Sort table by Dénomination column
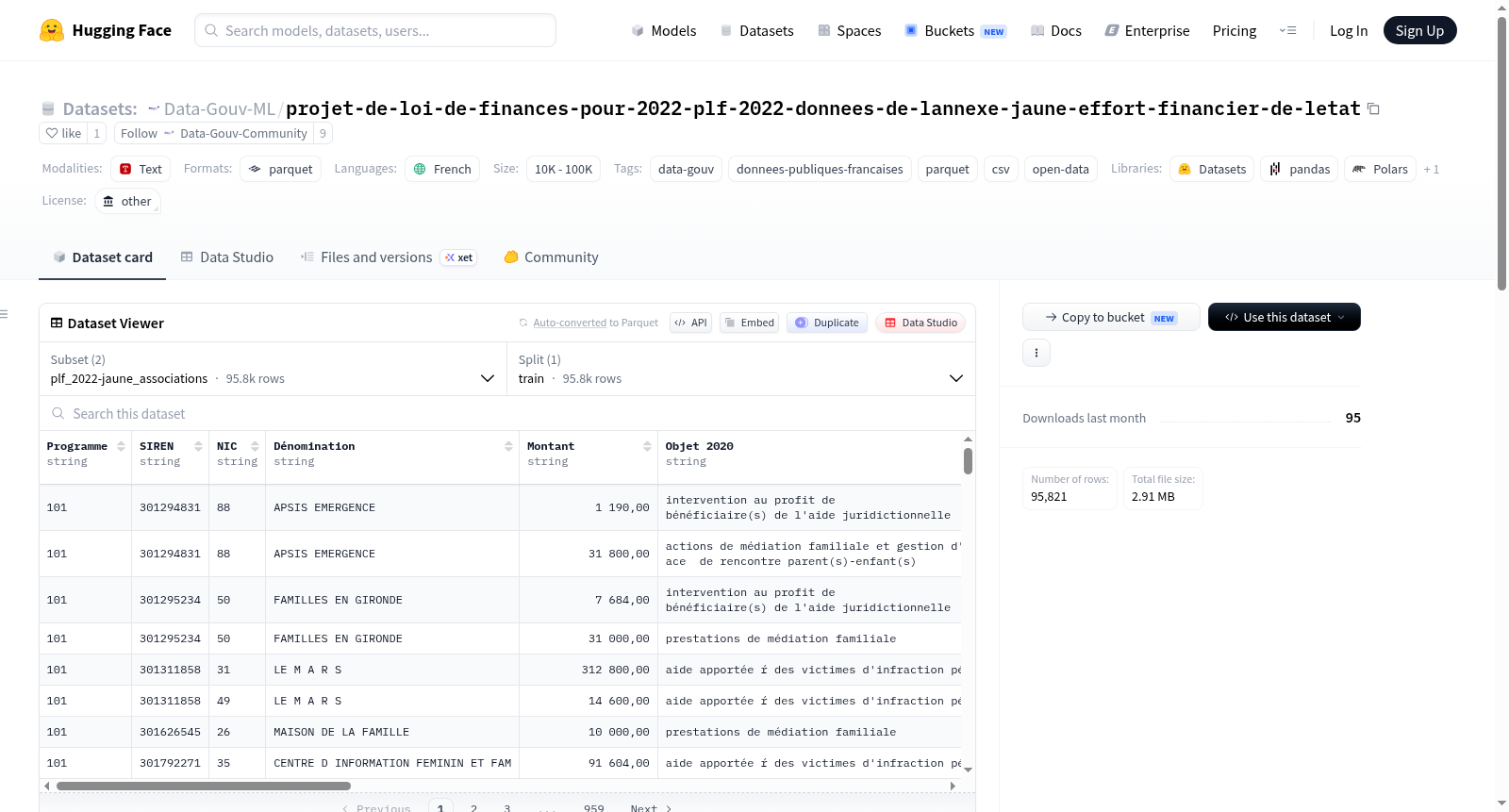This screenshot has height=812, width=1509. 508,446
